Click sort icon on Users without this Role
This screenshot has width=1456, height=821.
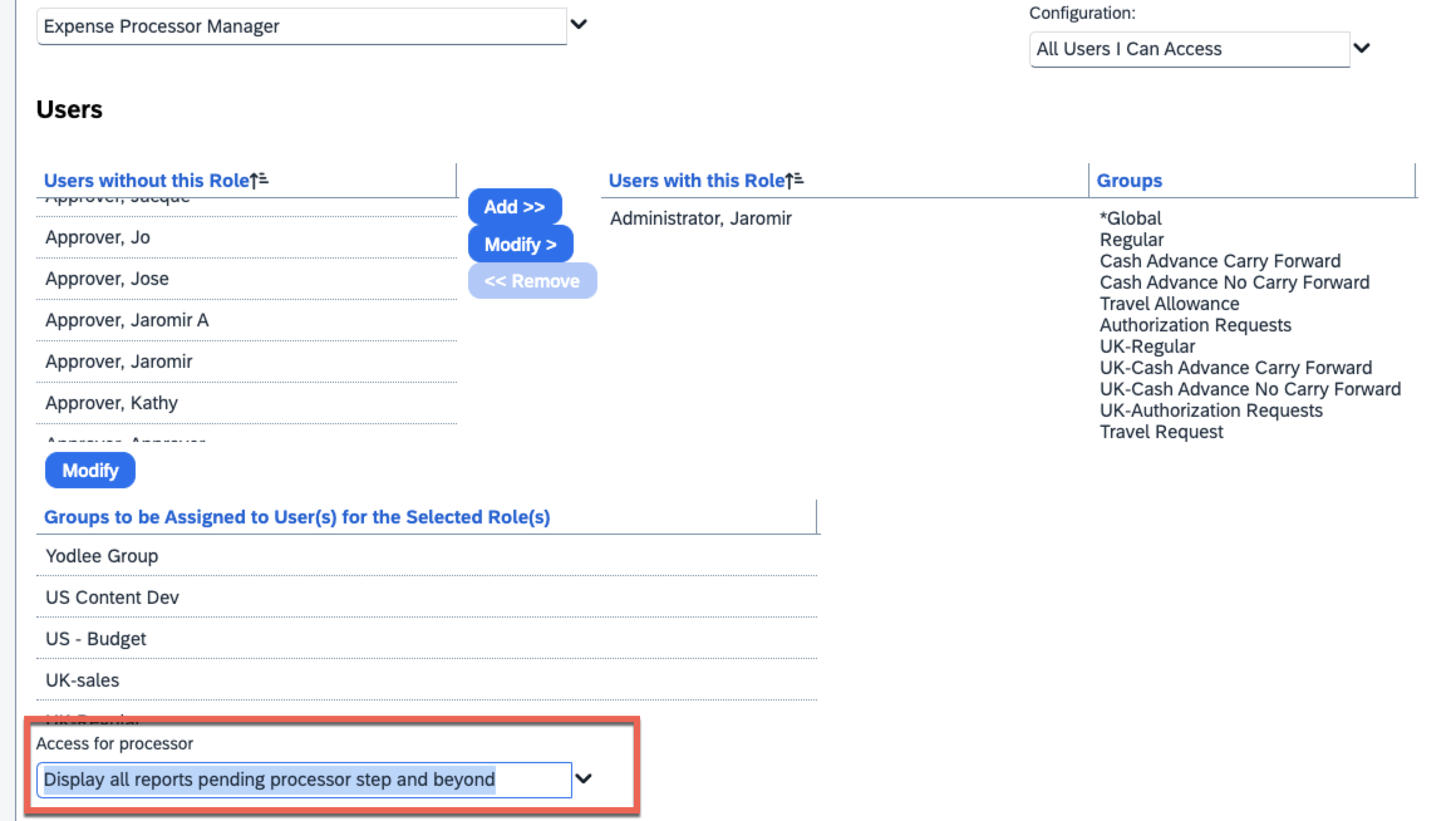tap(259, 181)
